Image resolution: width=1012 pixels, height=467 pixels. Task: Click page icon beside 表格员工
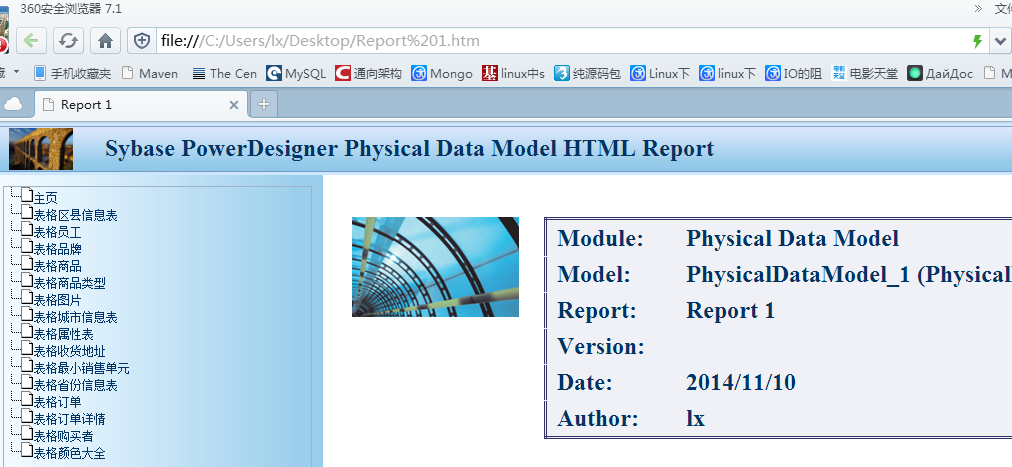click(26, 229)
